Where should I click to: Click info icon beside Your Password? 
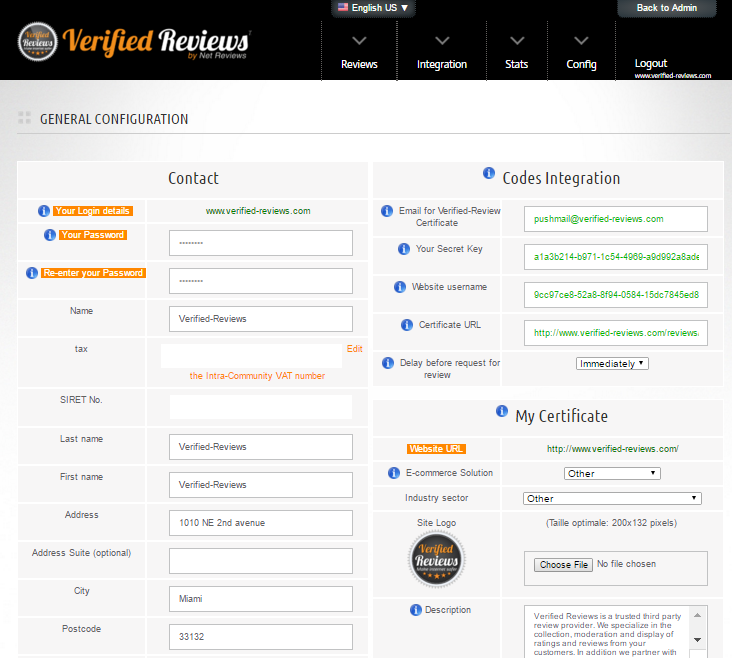click(x=50, y=235)
